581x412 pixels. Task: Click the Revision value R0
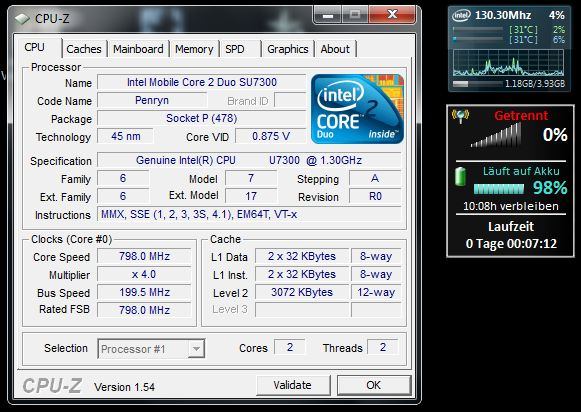[x=375, y=196]
